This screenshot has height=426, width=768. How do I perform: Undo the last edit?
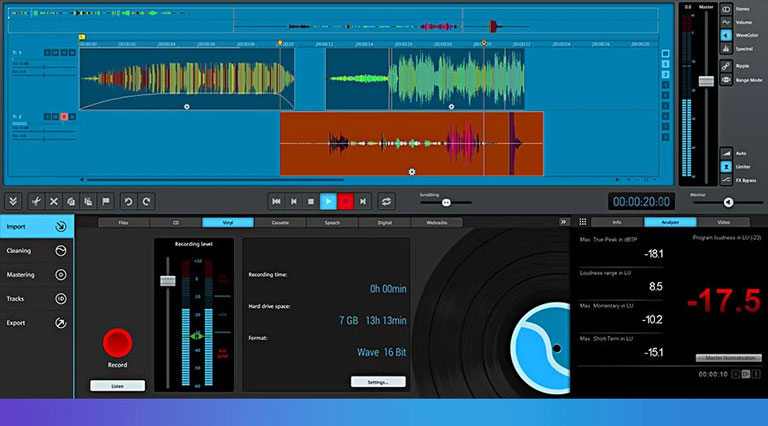(x=128, y=201)
